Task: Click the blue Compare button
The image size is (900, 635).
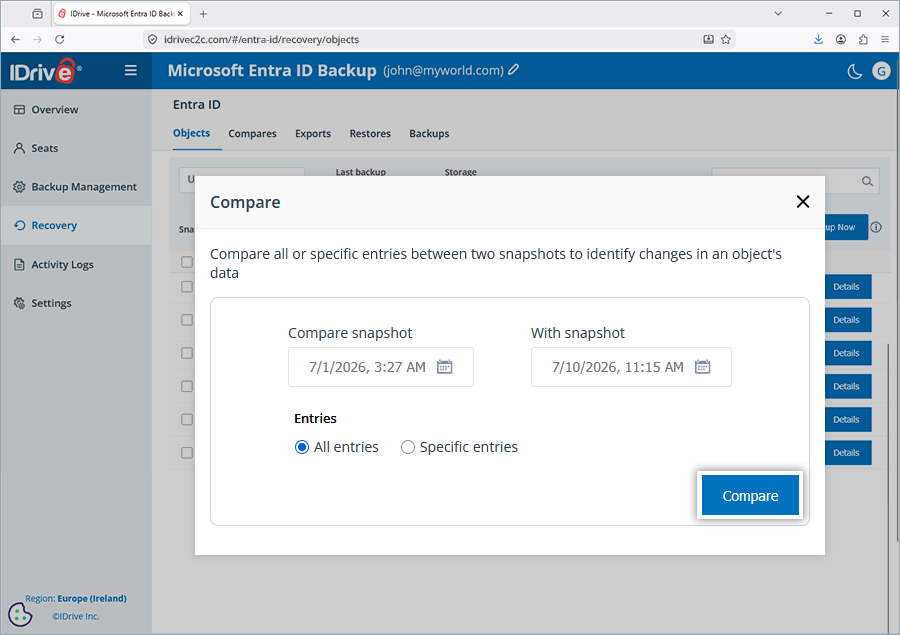Action: 750,495
